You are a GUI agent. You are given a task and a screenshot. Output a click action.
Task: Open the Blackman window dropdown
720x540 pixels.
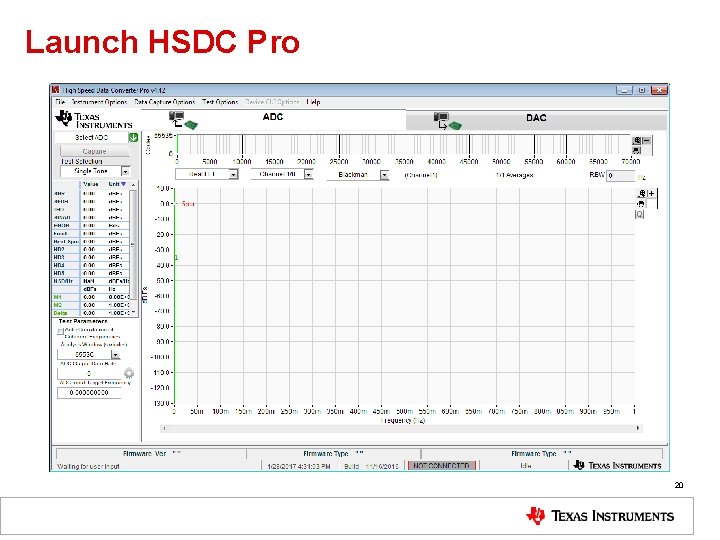(x=384, y=175)
